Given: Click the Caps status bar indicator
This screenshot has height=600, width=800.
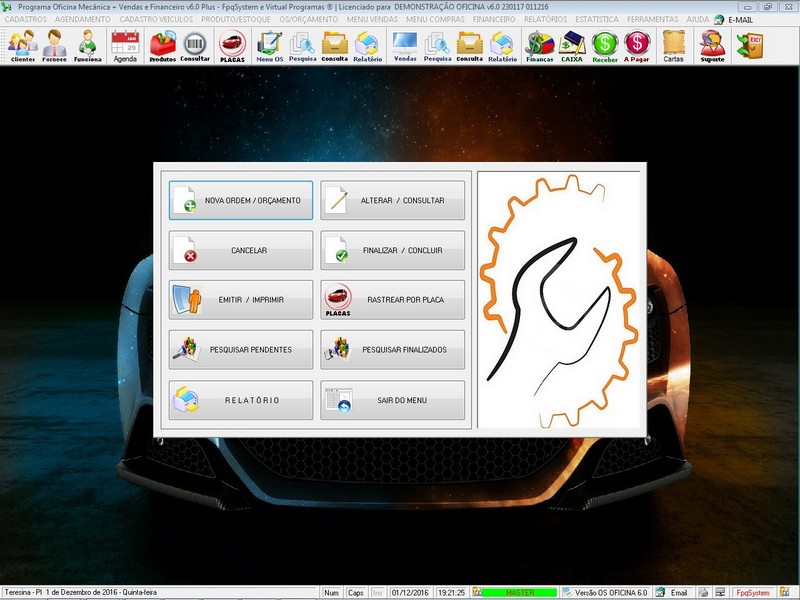Looking at the screenshot, I should click(356, 592).
